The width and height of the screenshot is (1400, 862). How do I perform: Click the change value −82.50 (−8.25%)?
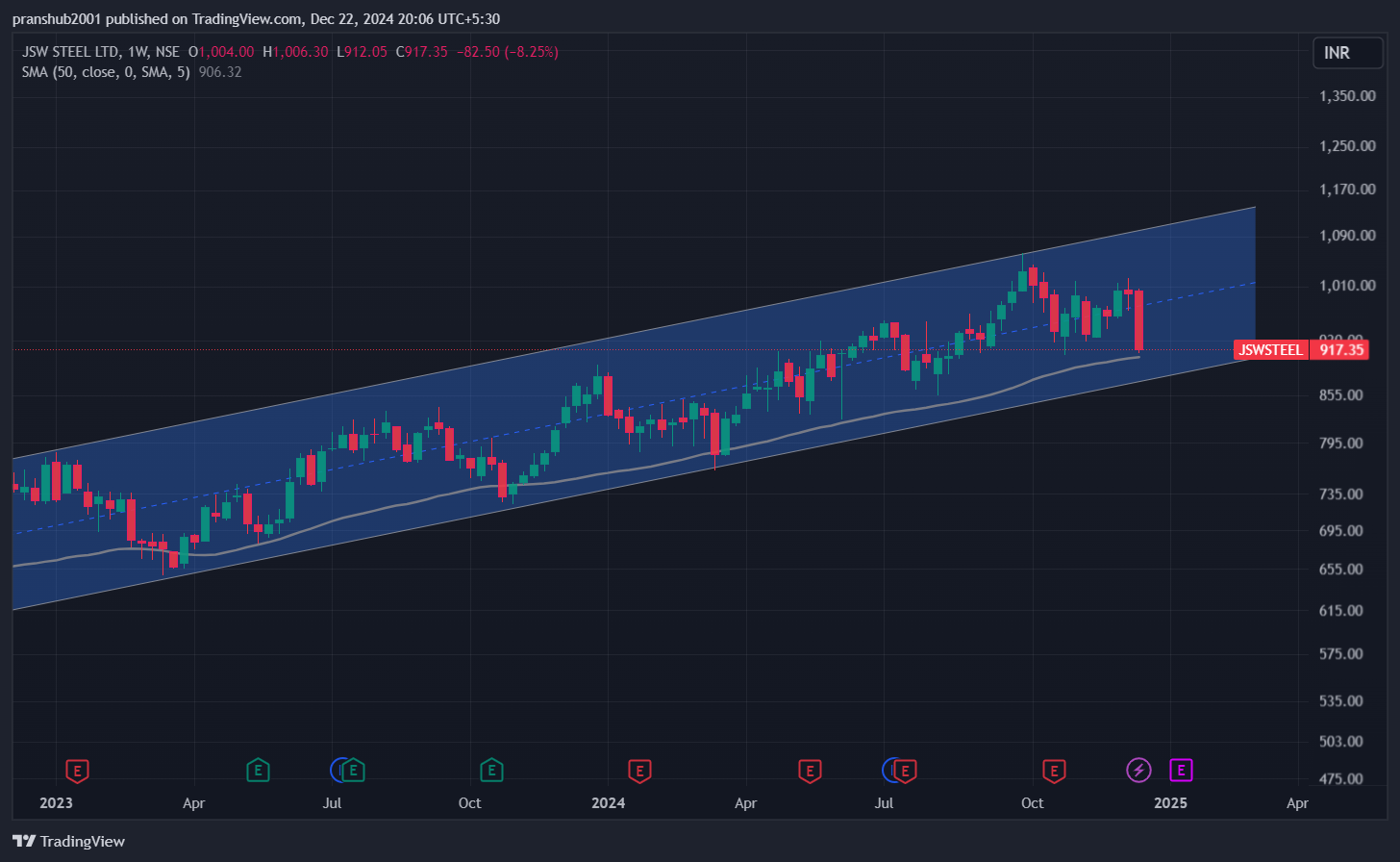507,52
